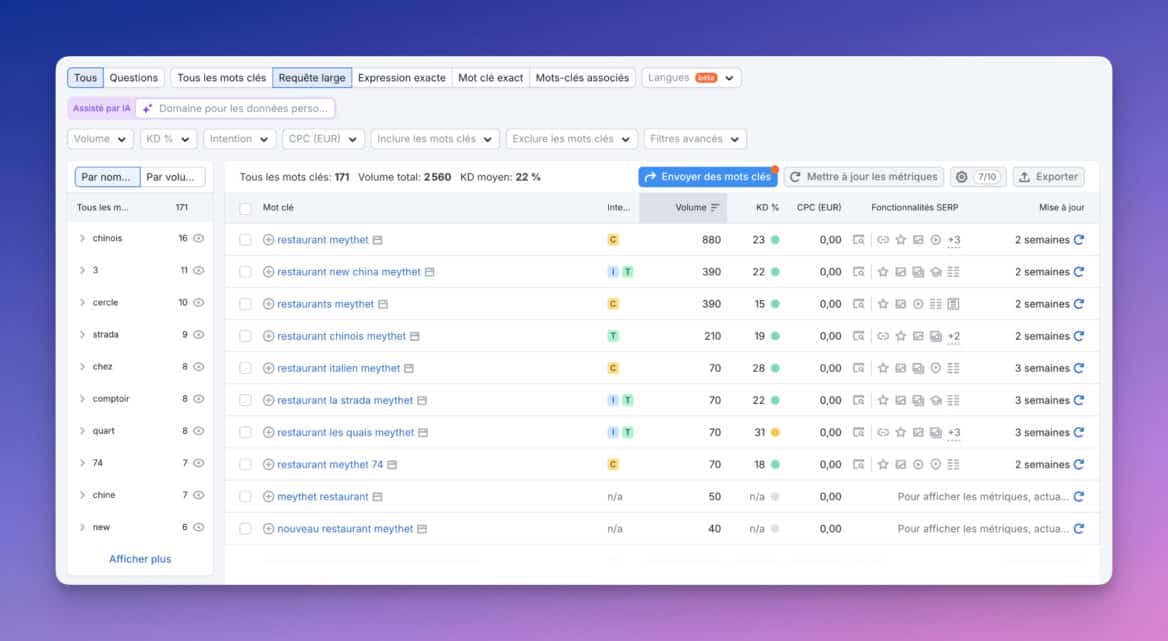Viewport: 1168px width, 641px height.
Task: Open column settings gear 7/10
Action: [978, 176]
